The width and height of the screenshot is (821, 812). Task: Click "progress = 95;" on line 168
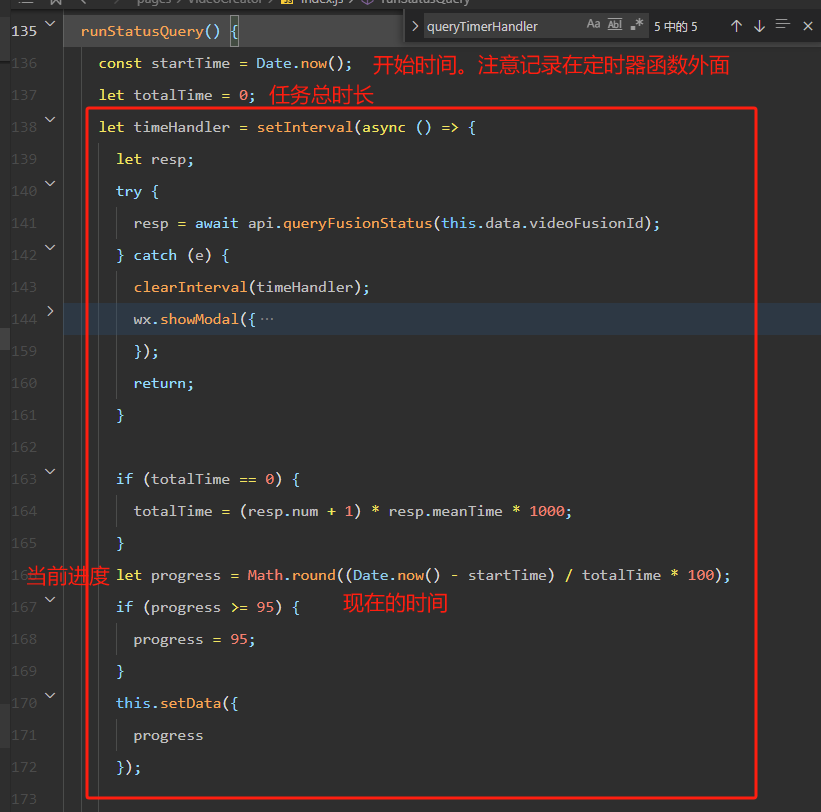coord(194,640)
